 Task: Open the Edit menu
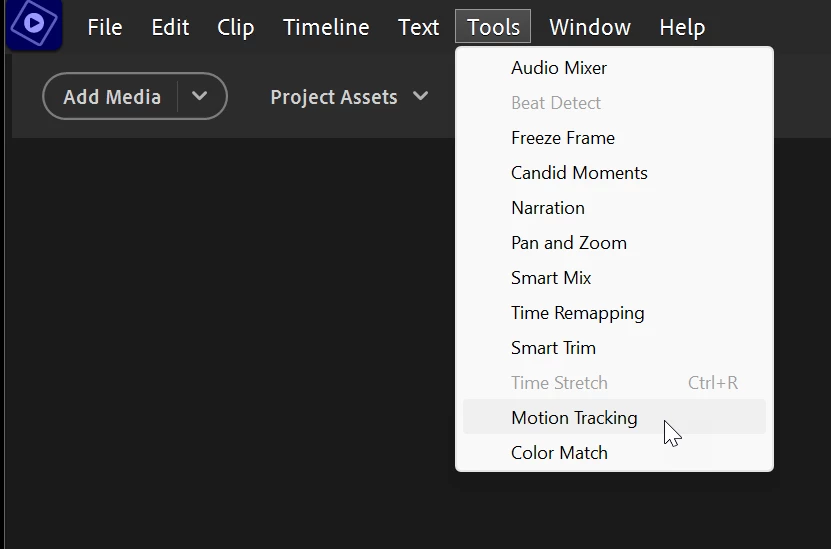[x=170, y=27]
